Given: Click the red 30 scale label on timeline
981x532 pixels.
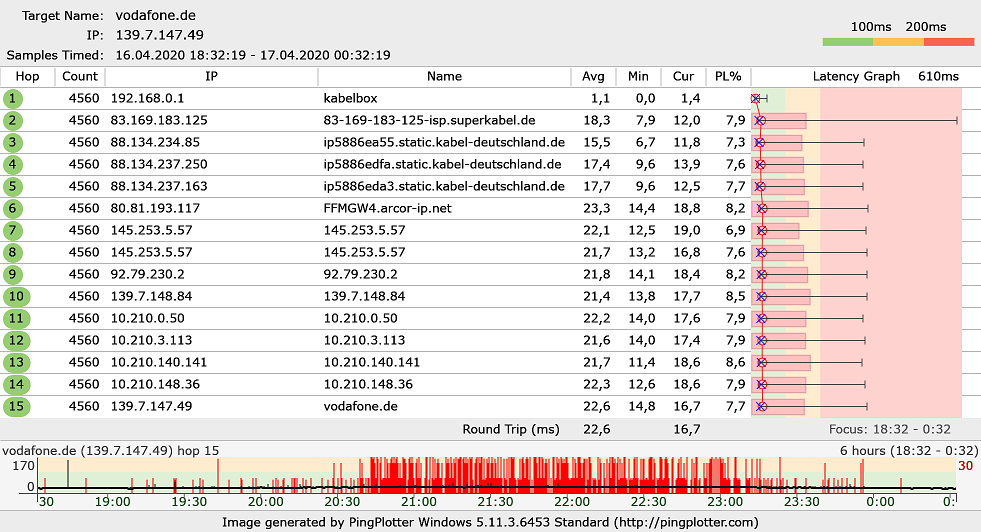Looking at the screenshot, I should 965,466.
